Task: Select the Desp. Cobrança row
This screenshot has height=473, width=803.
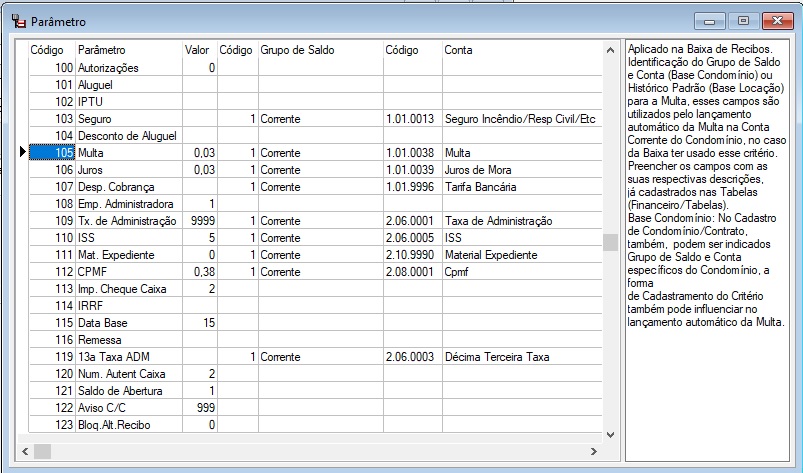Action: coord(315,187)
